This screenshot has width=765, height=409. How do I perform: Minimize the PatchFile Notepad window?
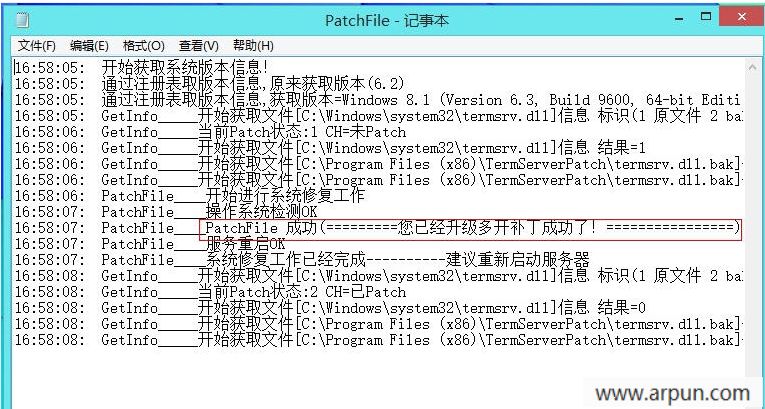679,19
